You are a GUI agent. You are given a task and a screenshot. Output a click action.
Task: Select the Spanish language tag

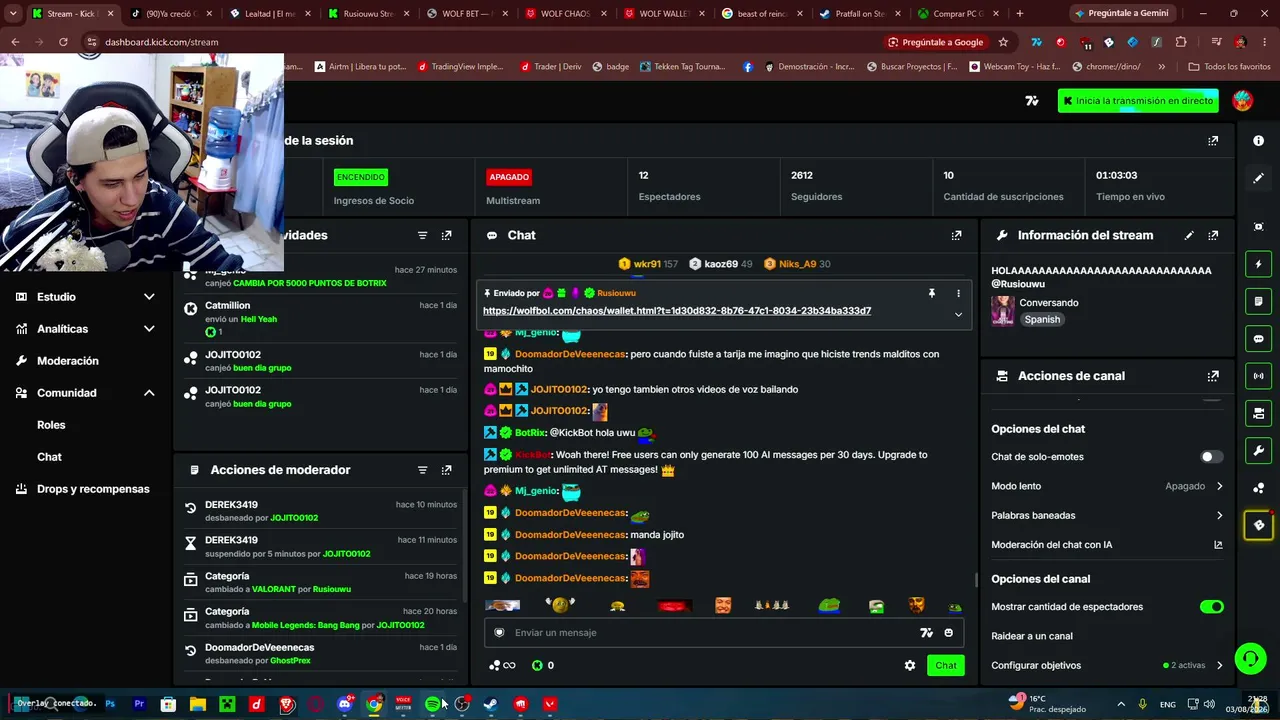tap(1042, 320)
